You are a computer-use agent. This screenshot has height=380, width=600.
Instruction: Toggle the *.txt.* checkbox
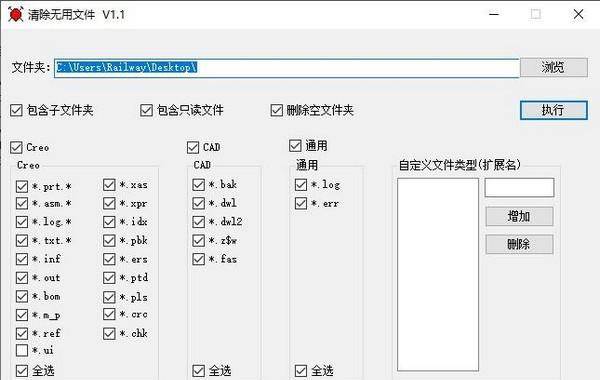click(22, 240)
